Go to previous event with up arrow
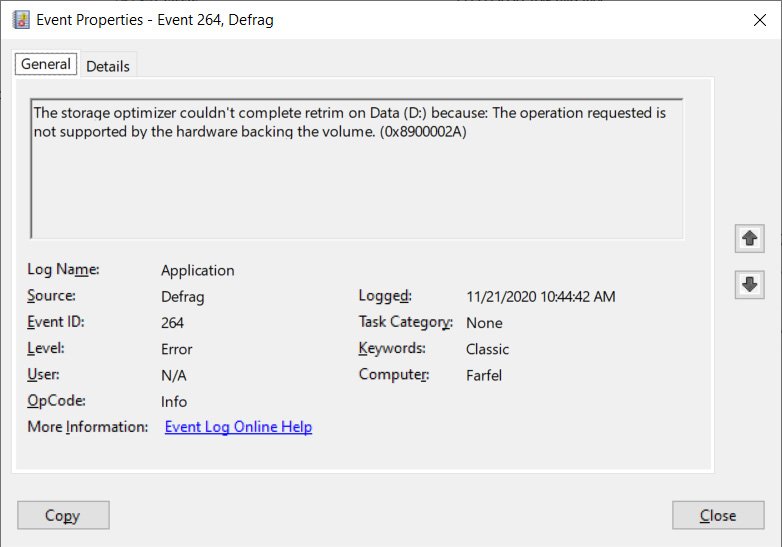This screenshot has height=547, width=782. 749,238
